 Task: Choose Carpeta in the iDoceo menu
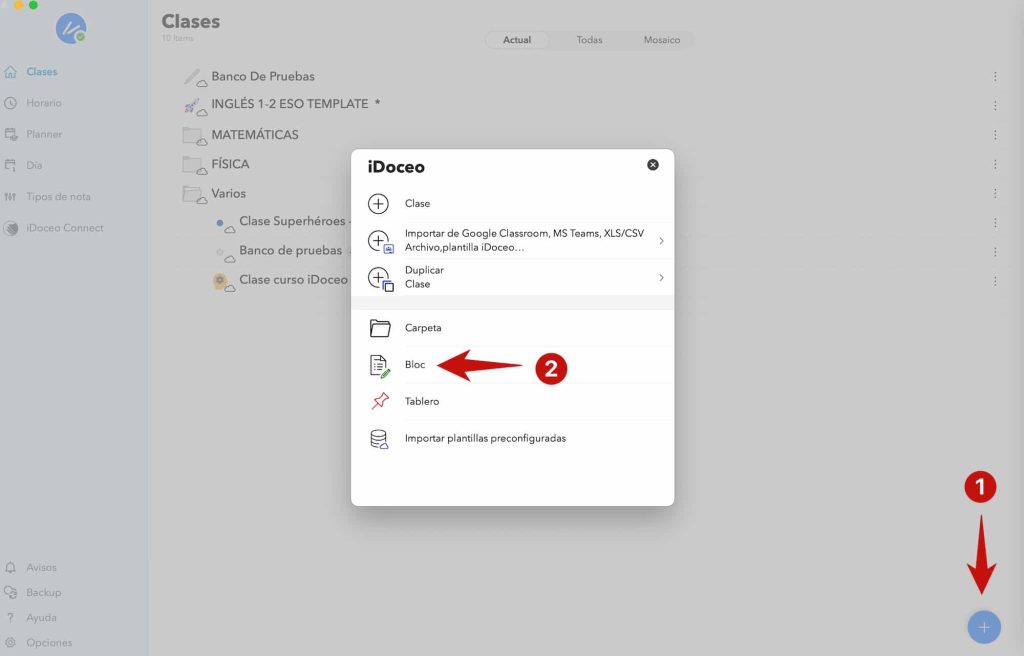click(513, 327)
